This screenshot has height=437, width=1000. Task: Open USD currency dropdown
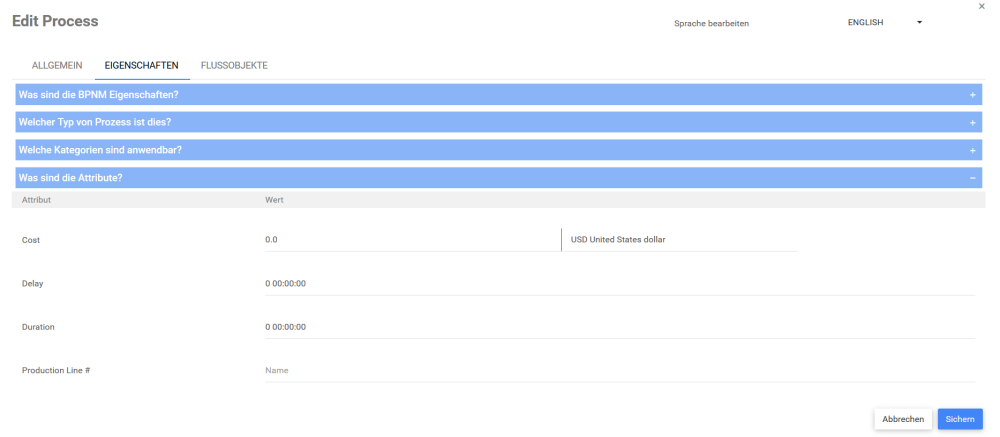pos(680,240)
